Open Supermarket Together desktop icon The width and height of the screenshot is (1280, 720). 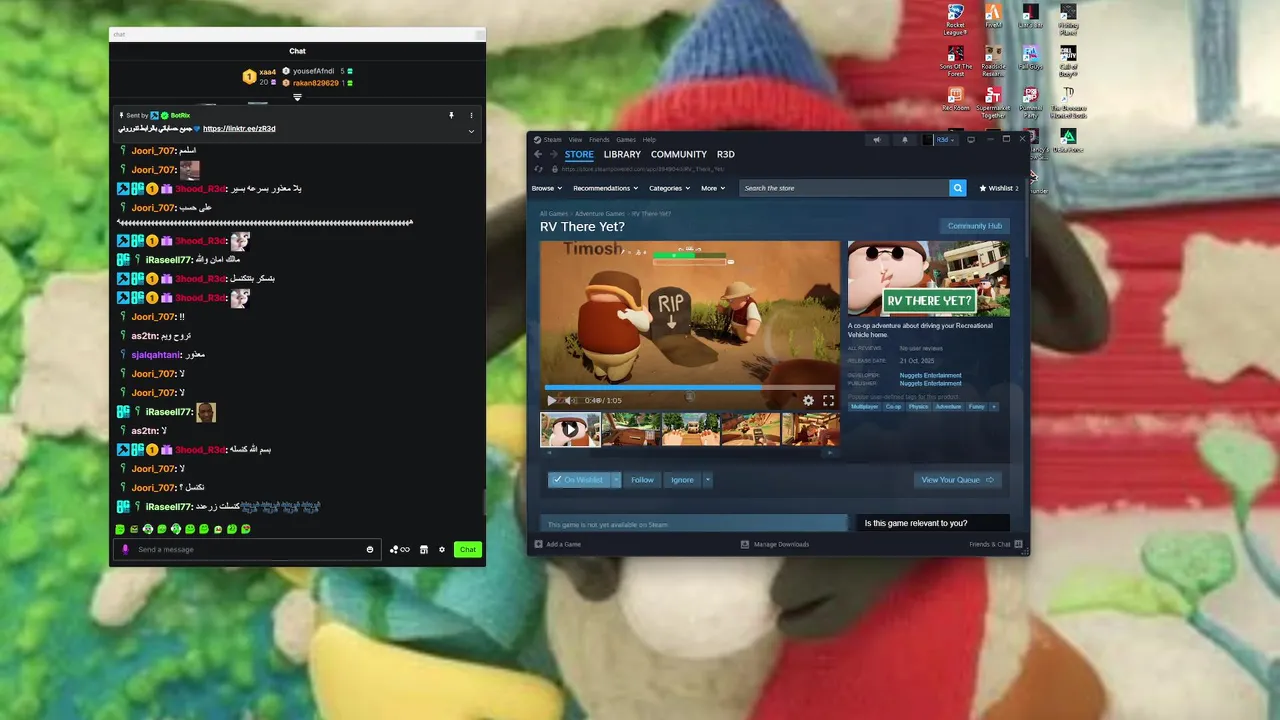(x=993, y=102)
